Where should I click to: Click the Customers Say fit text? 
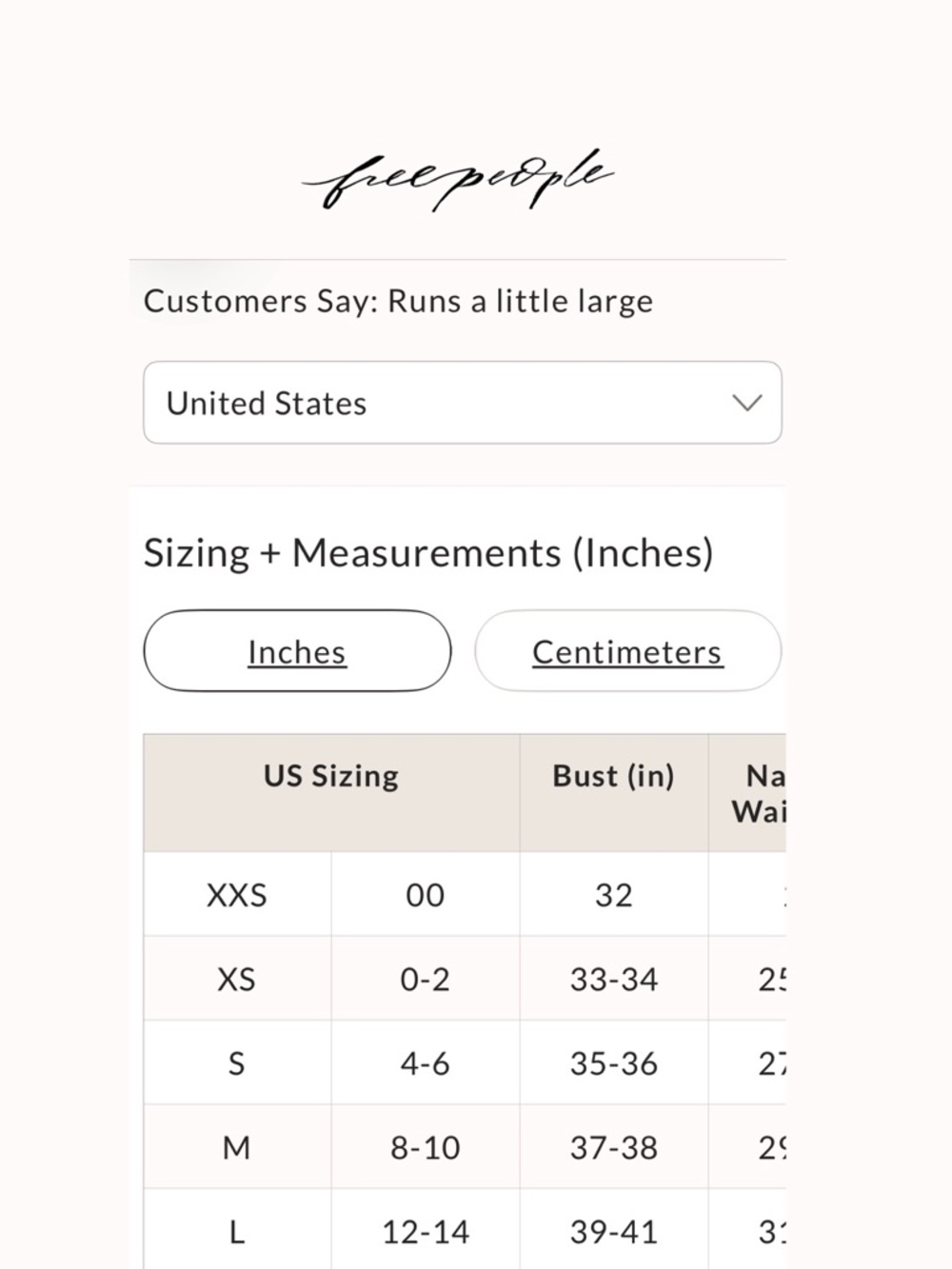[398, 301]
